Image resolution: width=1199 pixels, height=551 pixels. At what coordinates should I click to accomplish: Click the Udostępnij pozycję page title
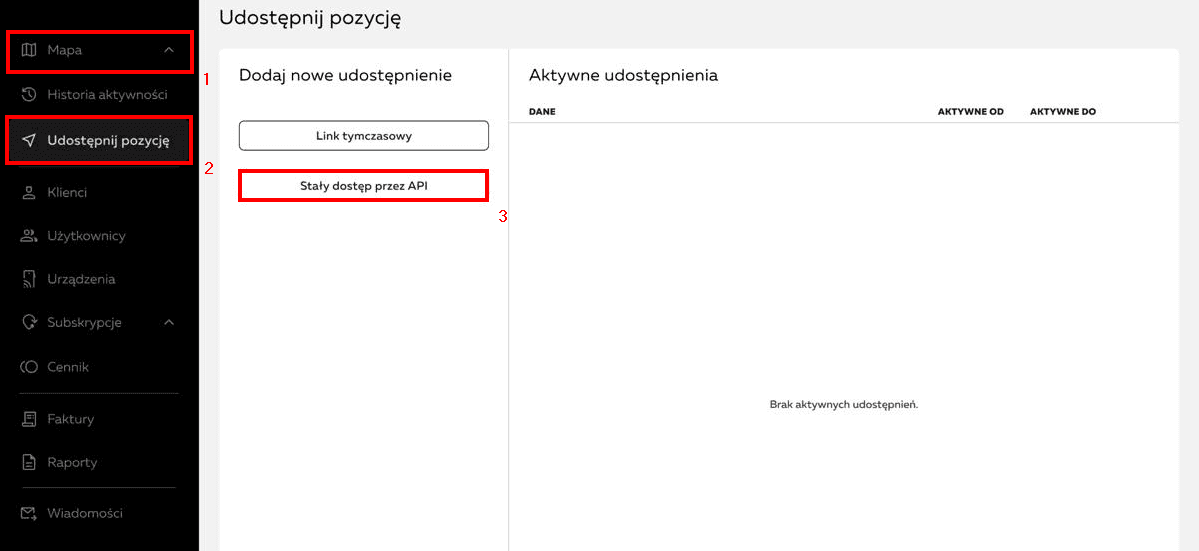point(310,19)
